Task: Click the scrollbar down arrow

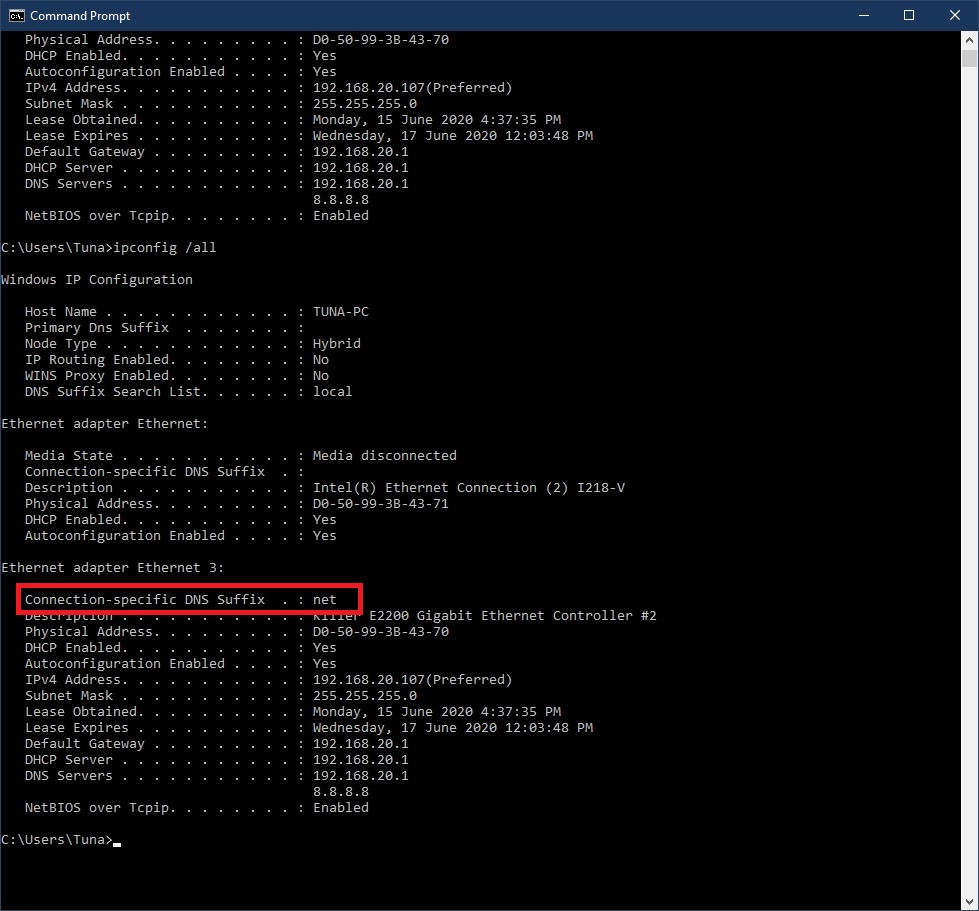Action: pos(969,901)
